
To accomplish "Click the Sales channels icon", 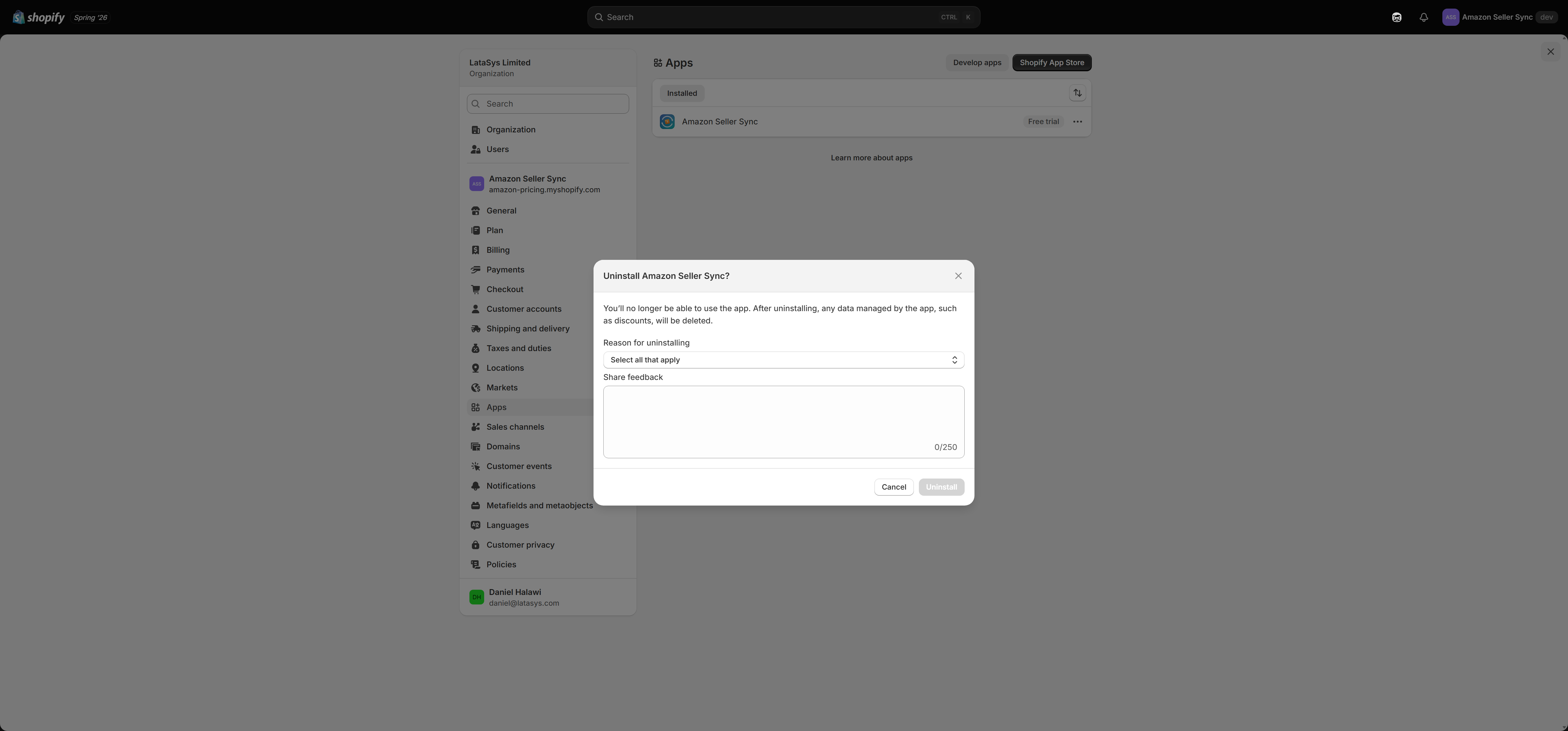I will [475, 427].
